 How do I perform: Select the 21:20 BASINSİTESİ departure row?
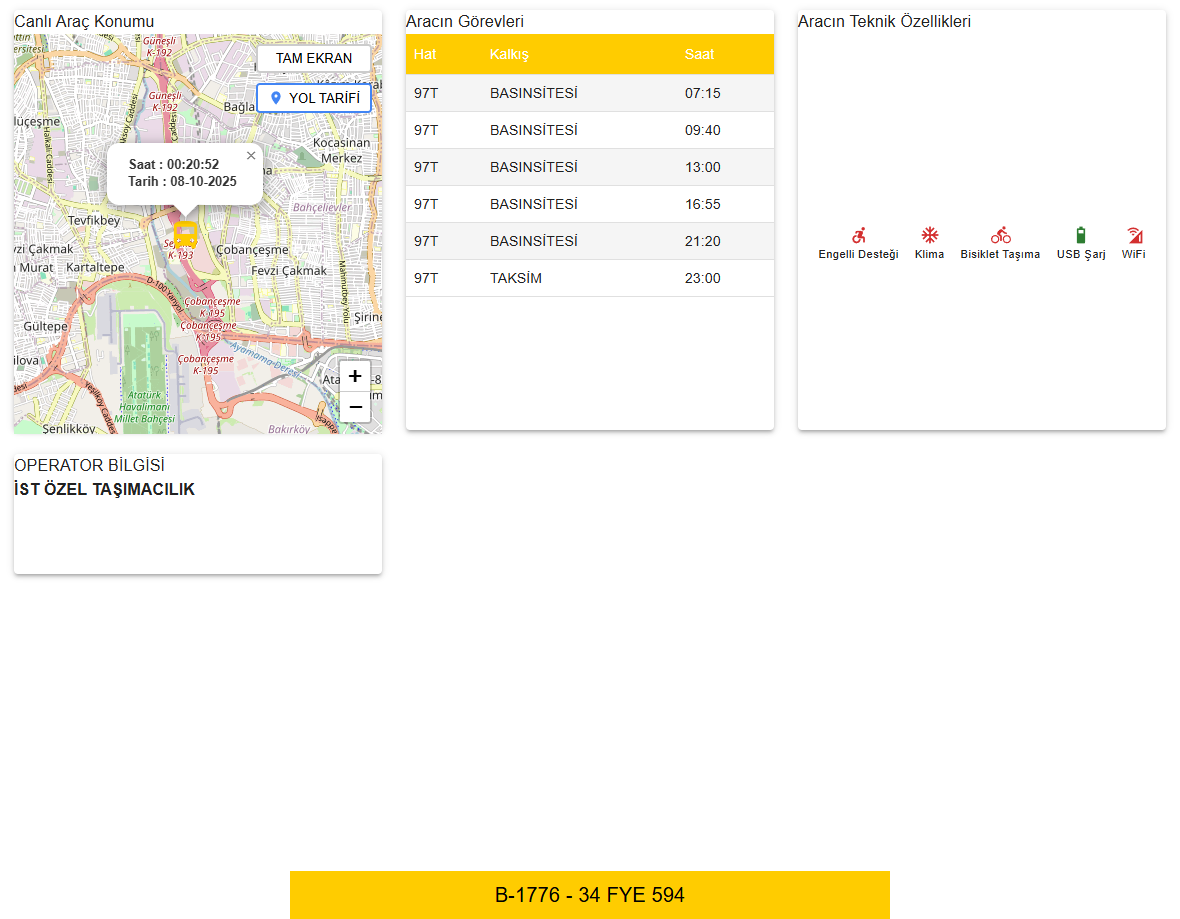coord(589,241)
